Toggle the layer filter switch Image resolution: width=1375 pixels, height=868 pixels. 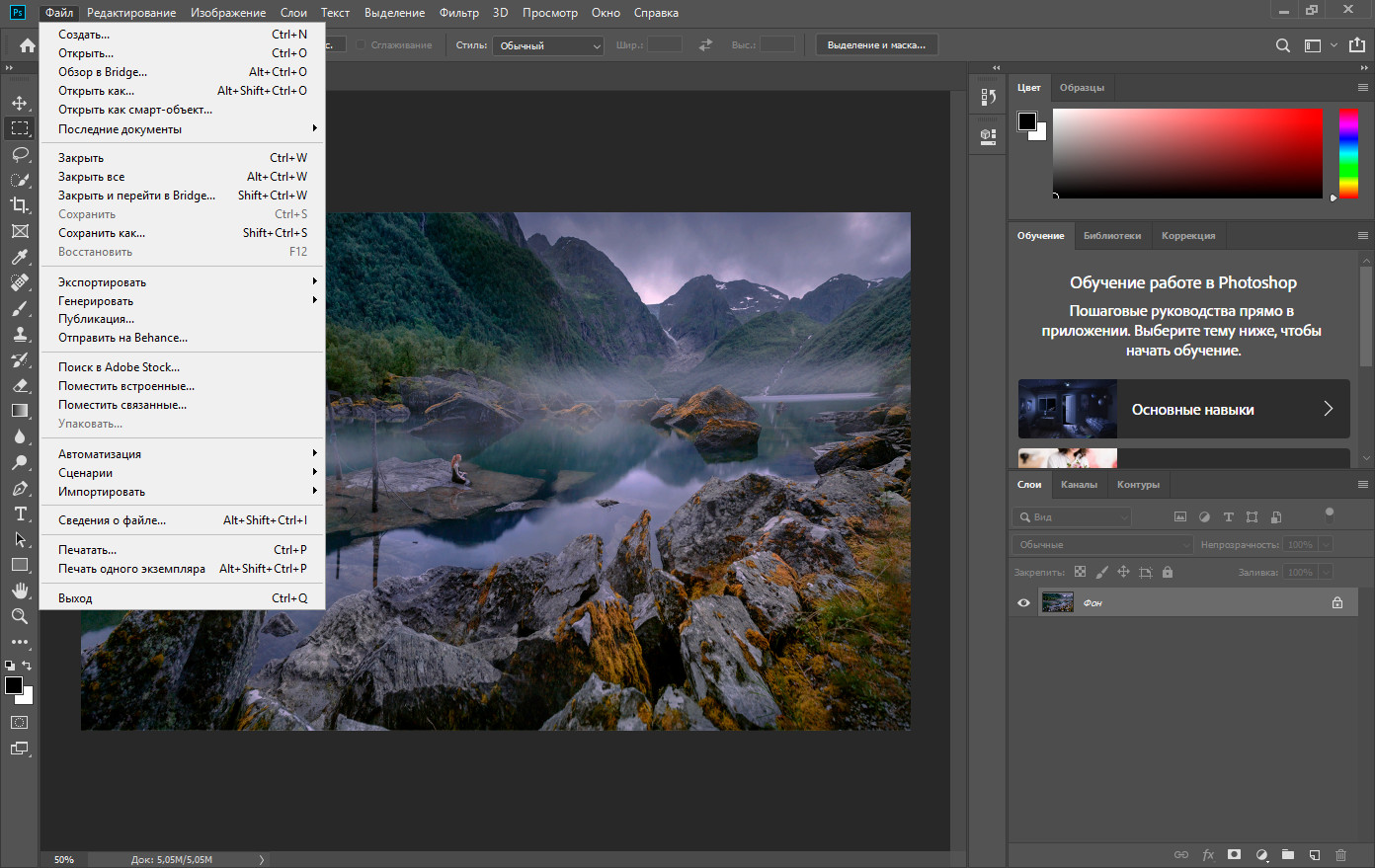[1330, 513]
